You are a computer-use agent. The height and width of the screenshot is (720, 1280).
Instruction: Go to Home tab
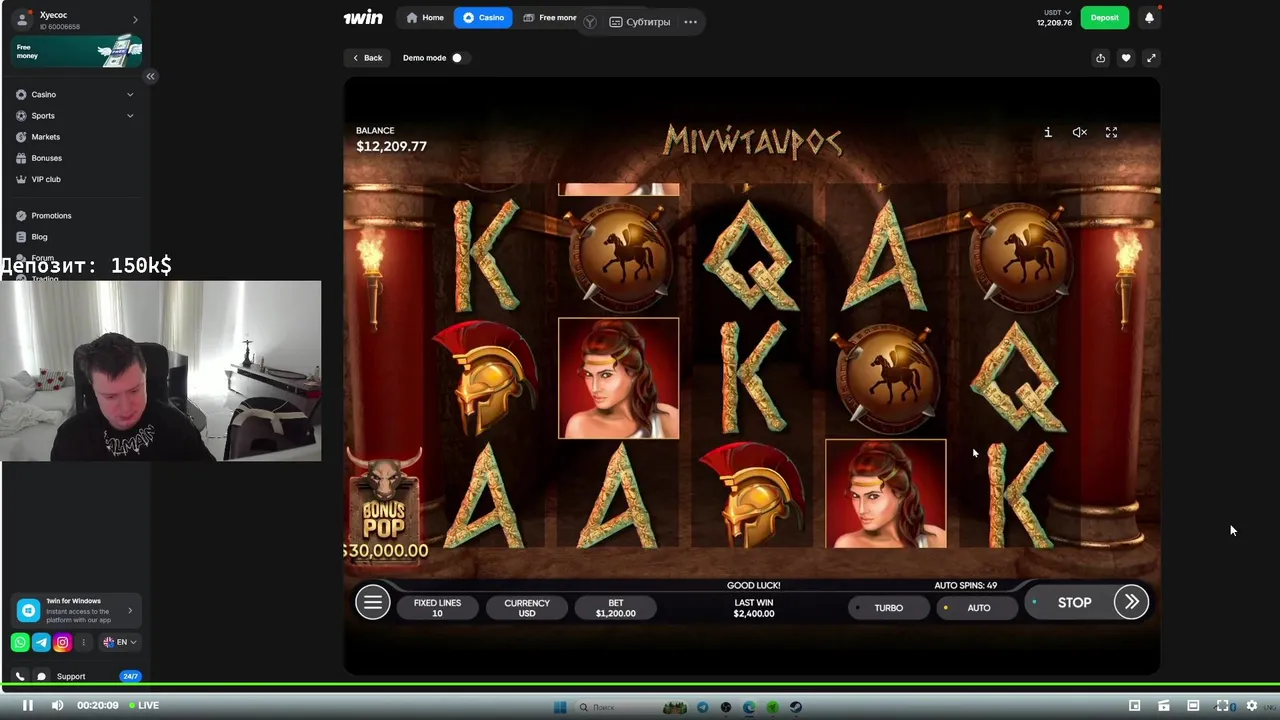pos(424,17)
